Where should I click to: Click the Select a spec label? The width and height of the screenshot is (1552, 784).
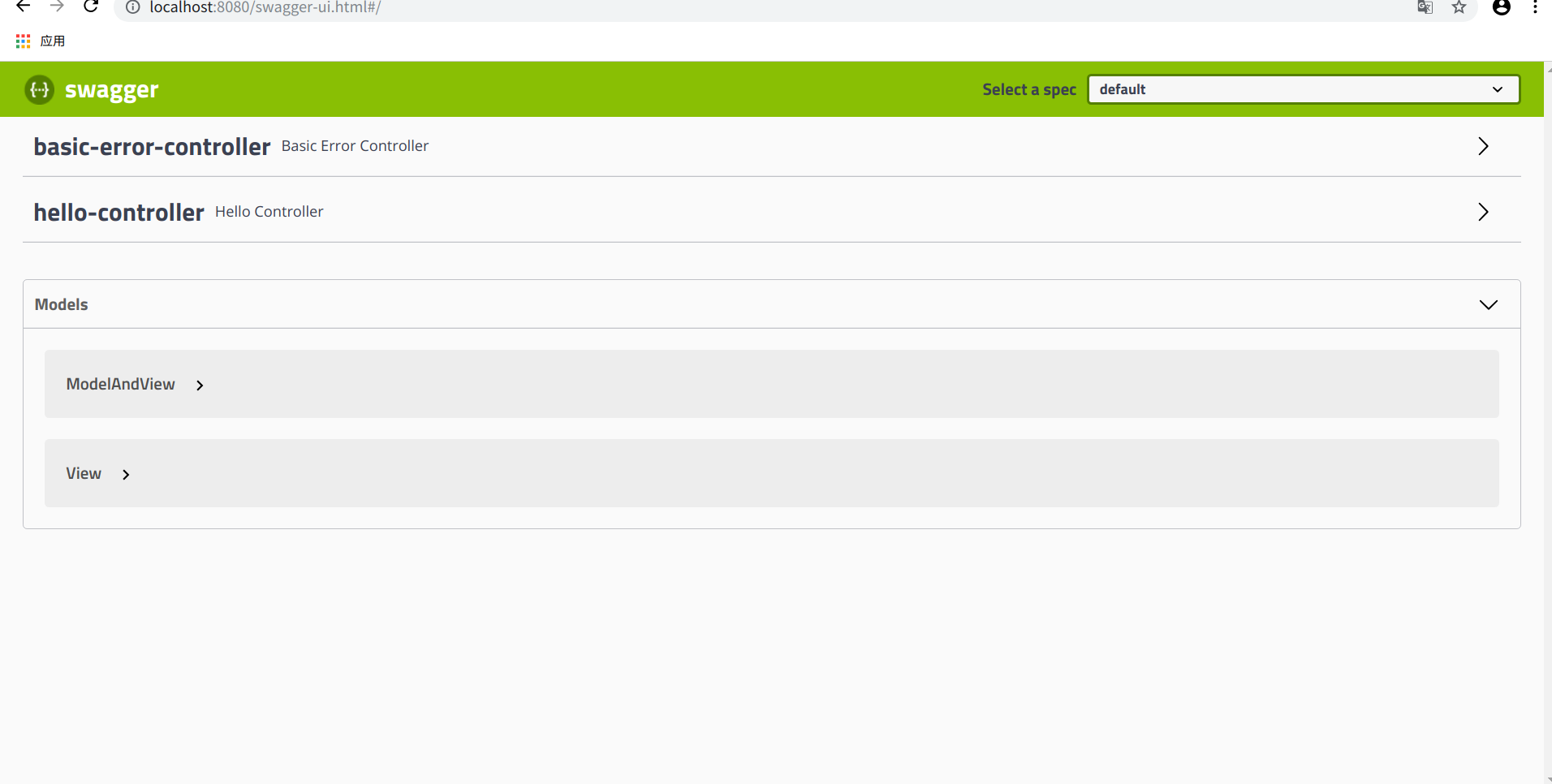[1029, 90]
